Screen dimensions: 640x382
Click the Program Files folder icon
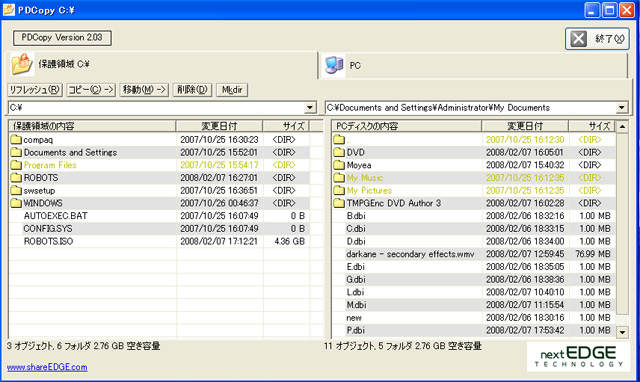(x=16, y=165)
